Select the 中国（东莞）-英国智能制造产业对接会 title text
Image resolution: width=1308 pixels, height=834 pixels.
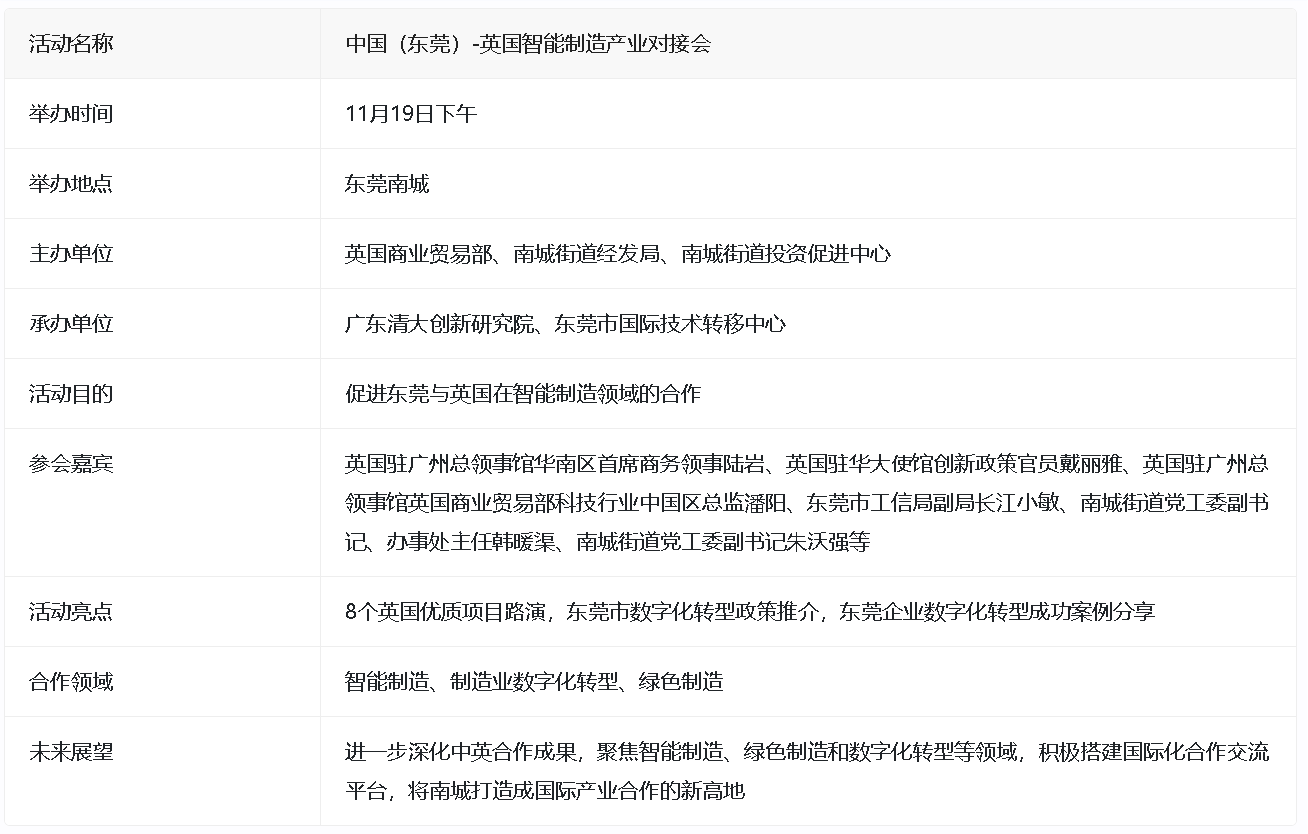527,44
